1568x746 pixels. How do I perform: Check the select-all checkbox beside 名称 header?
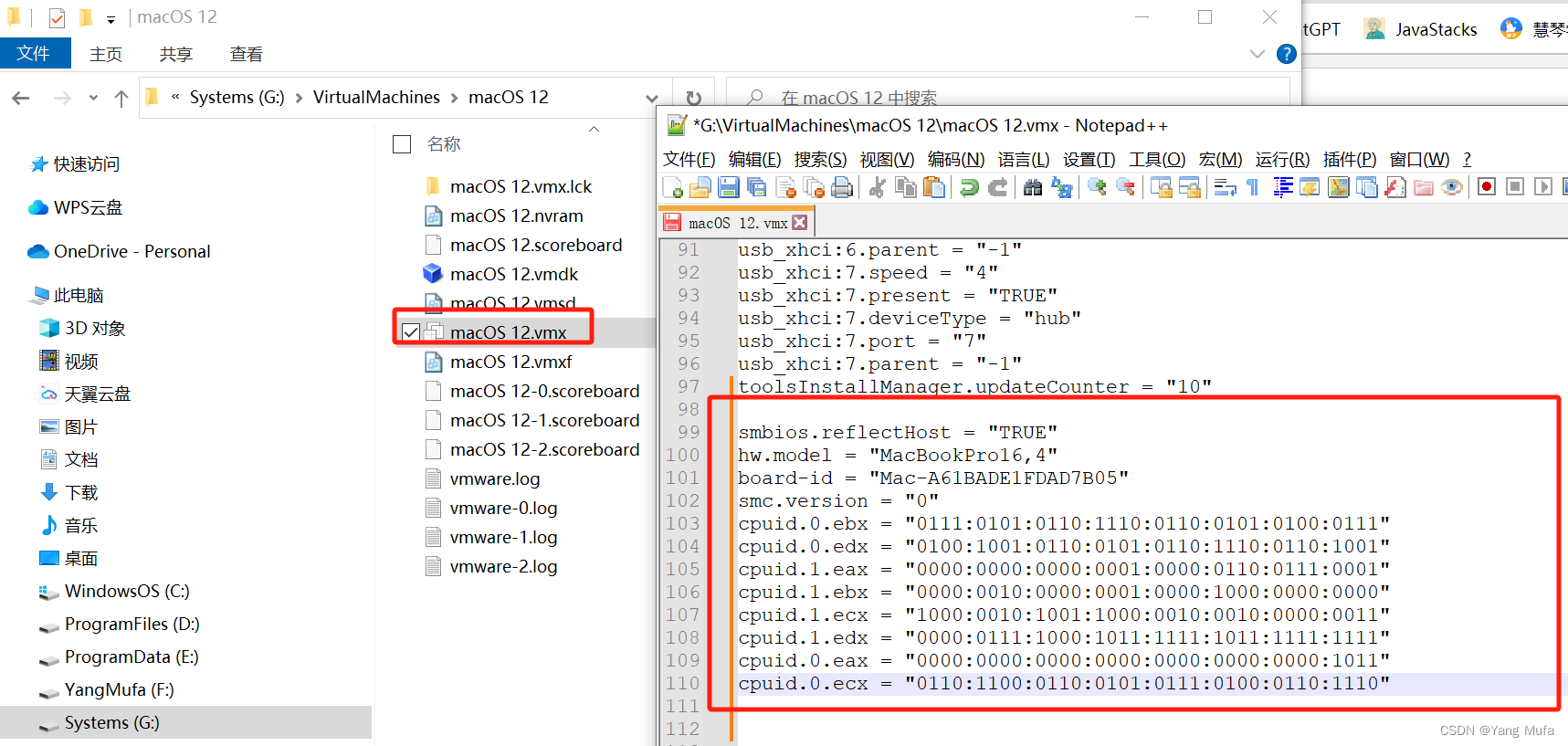[x=402, y=144]
